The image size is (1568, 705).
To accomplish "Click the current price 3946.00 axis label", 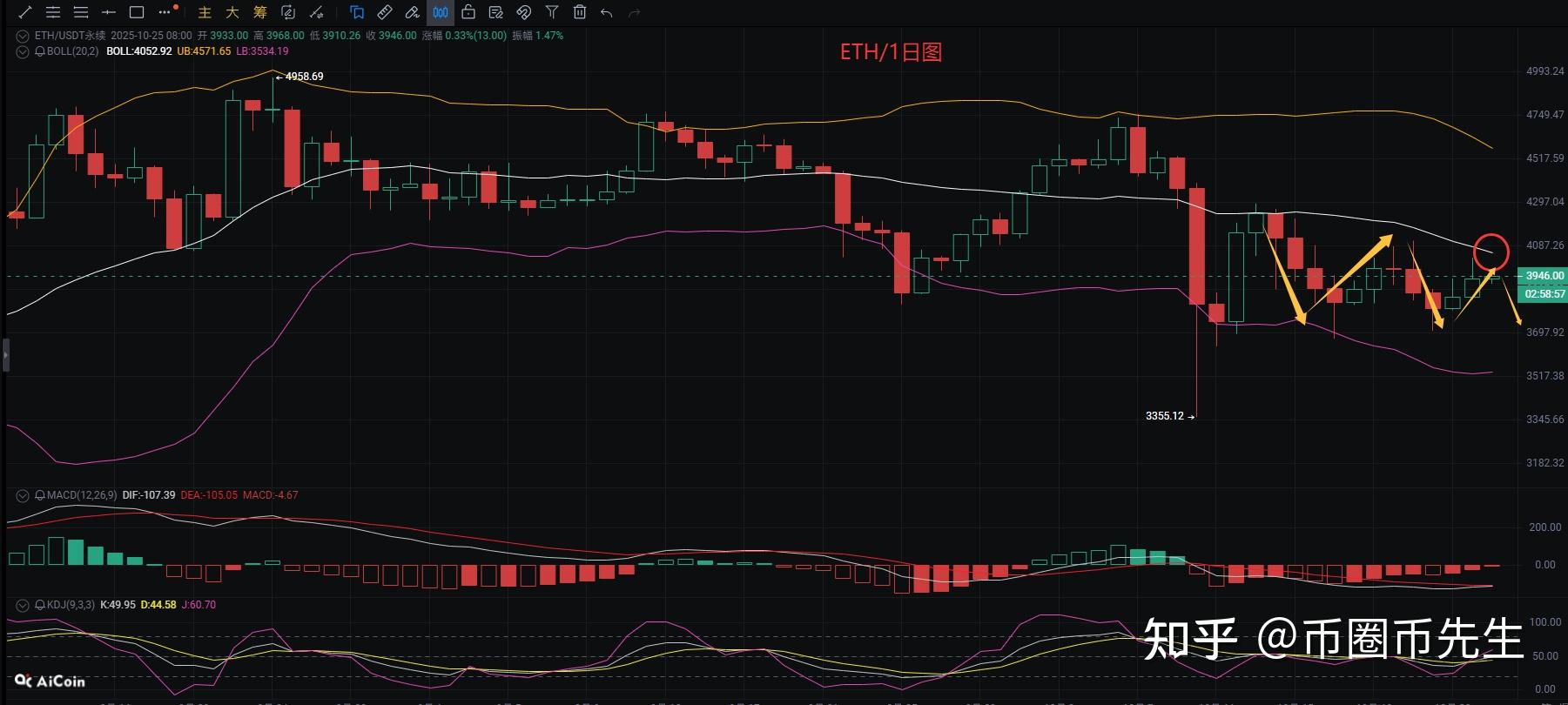I will point(1544,276).
